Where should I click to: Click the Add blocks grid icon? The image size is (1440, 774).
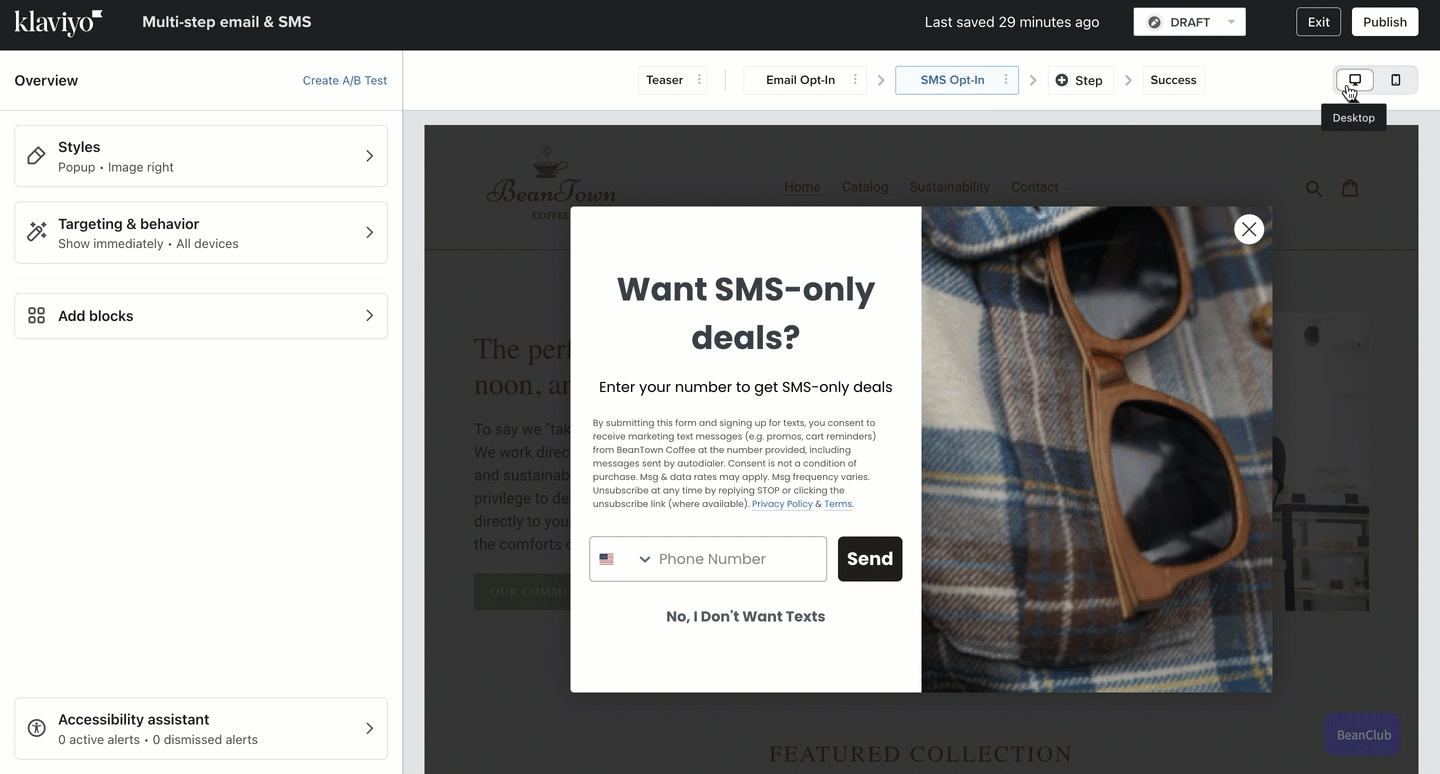pos(37,316)
